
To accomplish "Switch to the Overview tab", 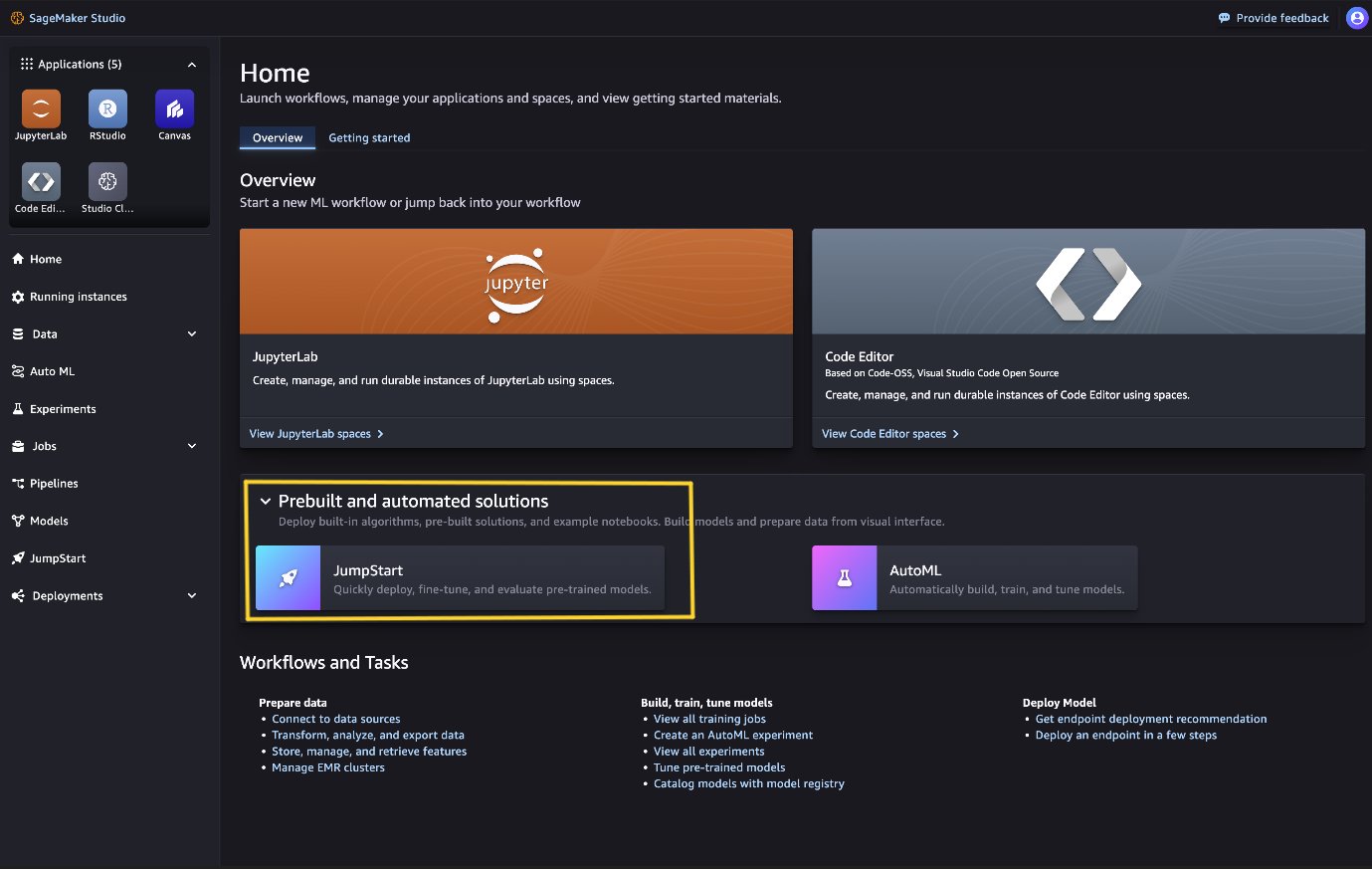I will (278, 137).
